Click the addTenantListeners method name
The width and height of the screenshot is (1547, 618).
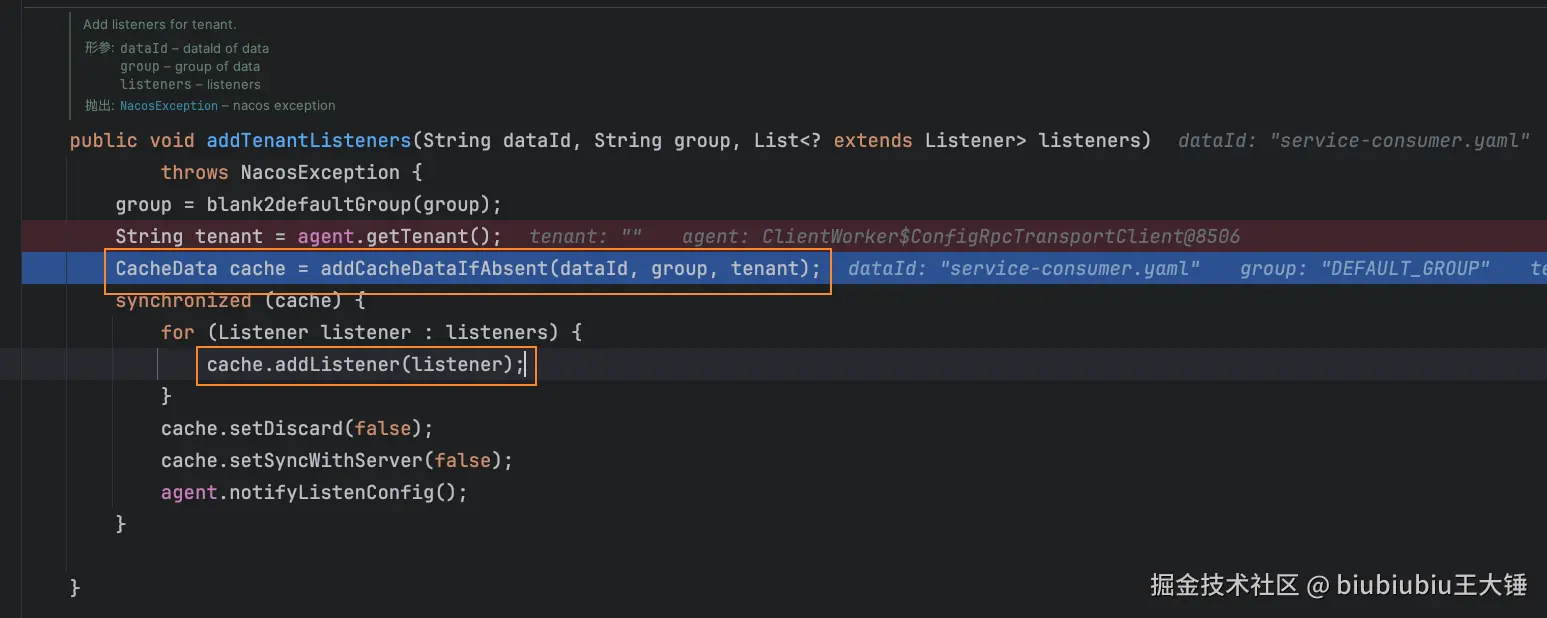tap(309, 140)
